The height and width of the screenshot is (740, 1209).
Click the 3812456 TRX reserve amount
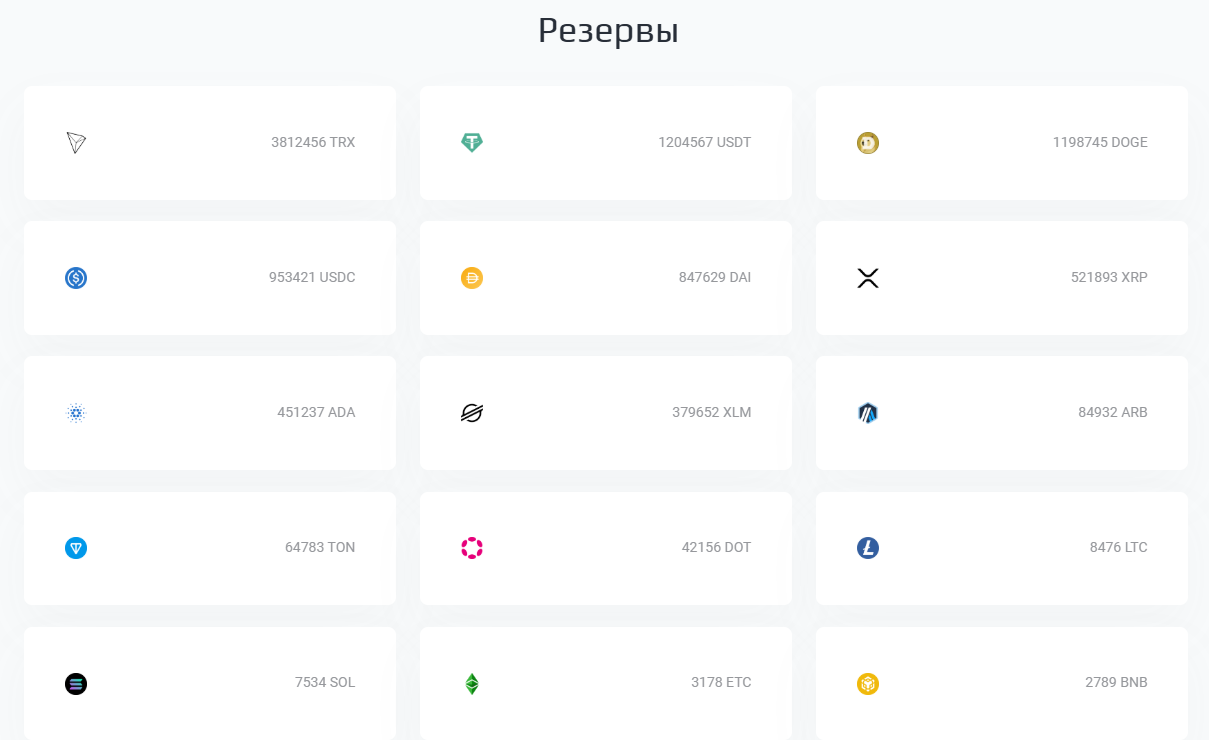coord(313,142)
